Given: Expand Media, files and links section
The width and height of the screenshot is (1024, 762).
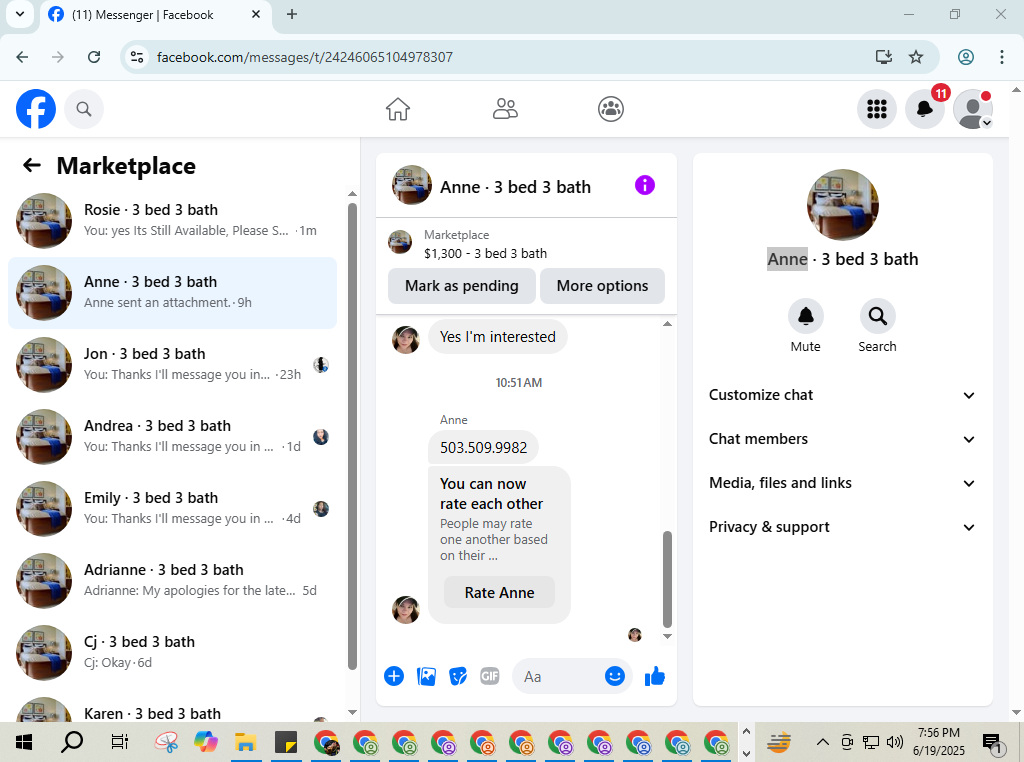Looking at the screenshot, I should coord(842,483).
